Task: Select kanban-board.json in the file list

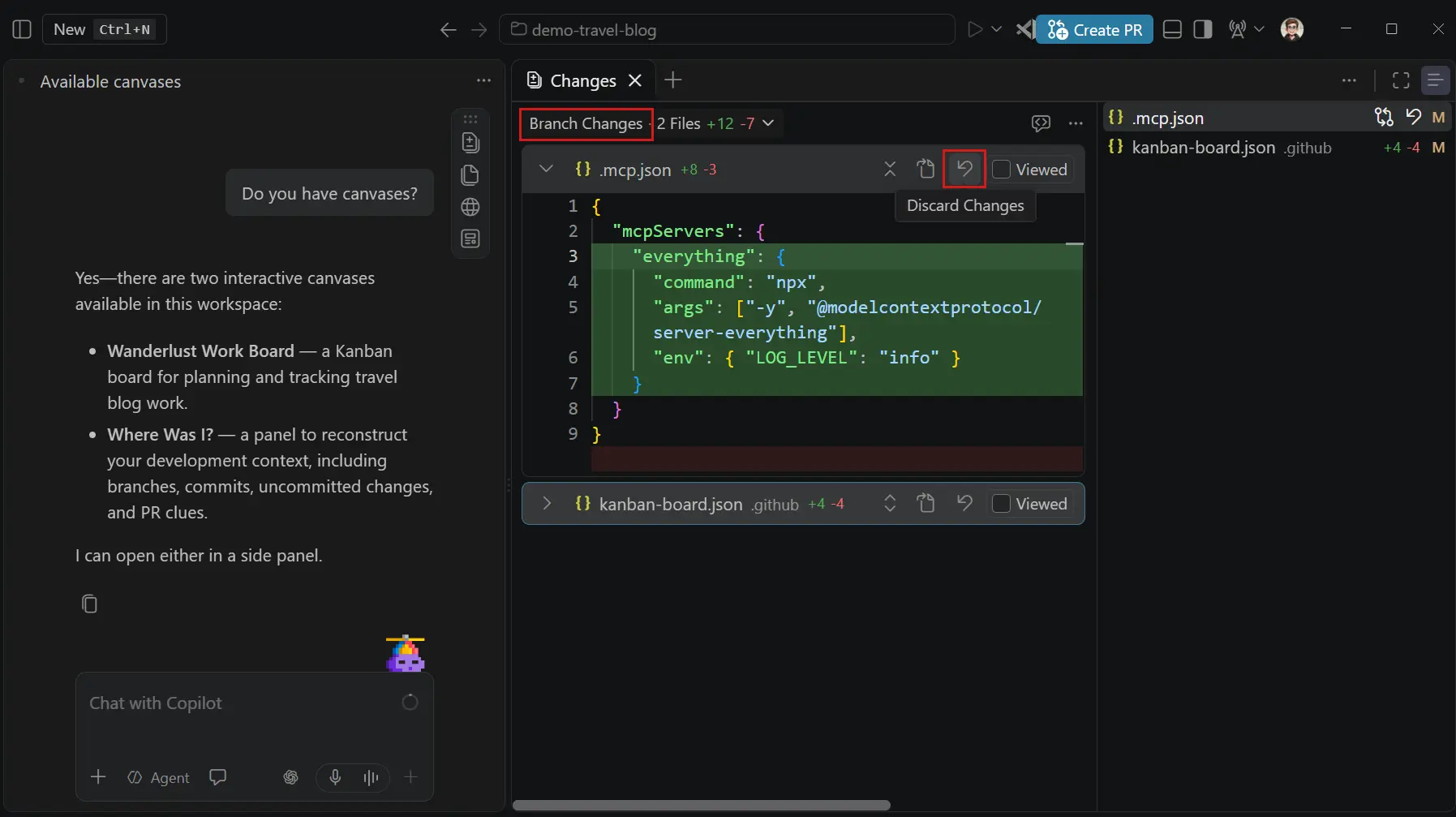Action: 1277,148
